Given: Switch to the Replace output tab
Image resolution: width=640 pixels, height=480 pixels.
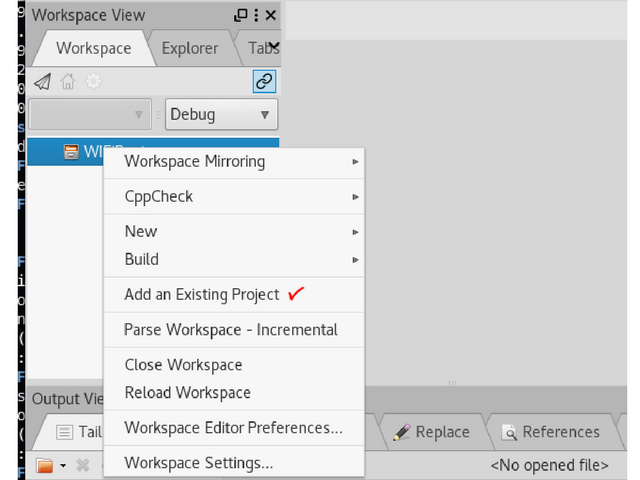Looking at the screenshot, I should click(x=433, y=432).
